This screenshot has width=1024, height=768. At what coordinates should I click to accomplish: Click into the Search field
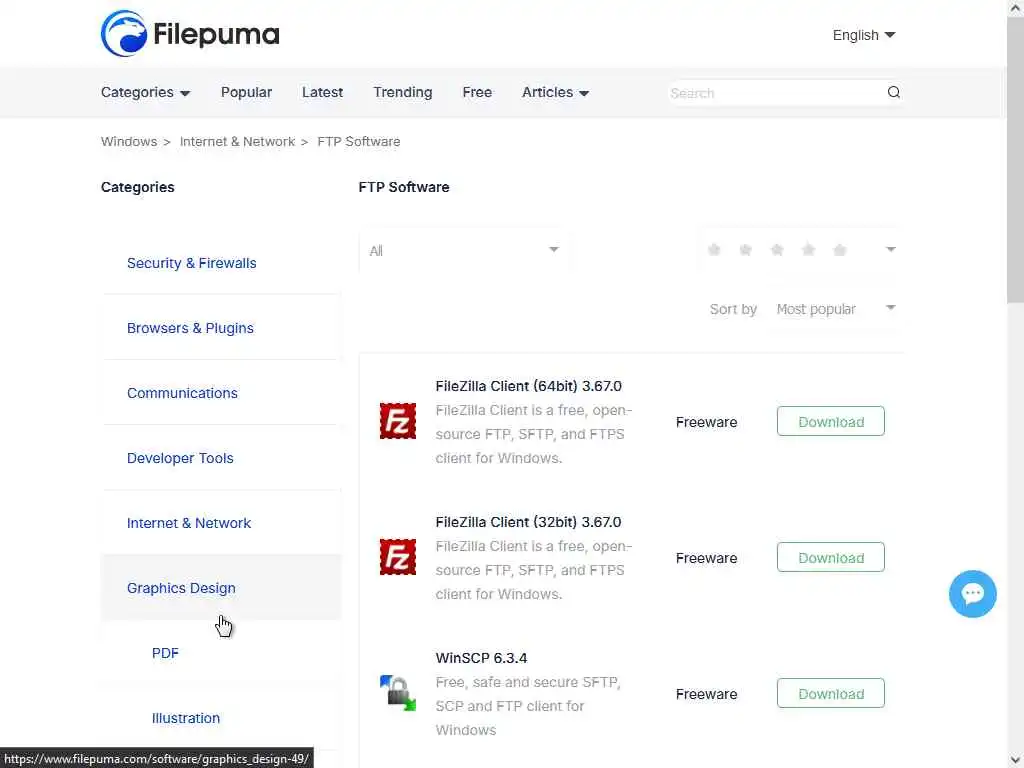[x=775, y=93]
